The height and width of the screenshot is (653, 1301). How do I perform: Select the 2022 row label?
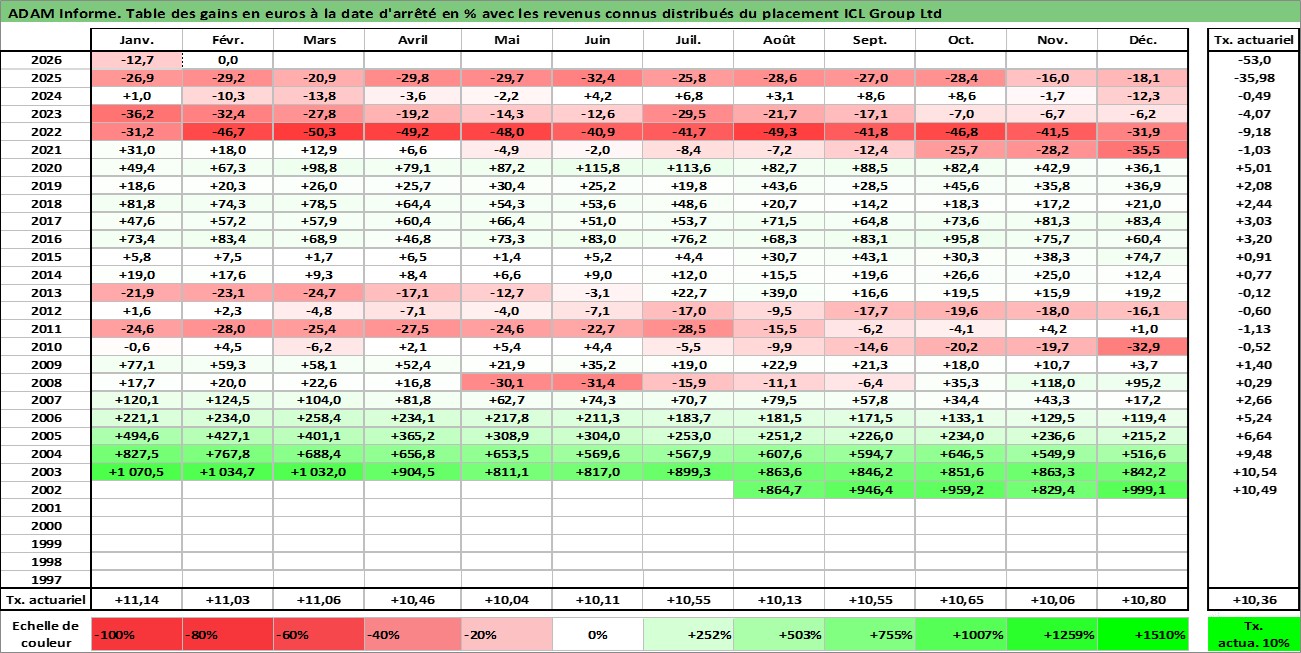pyautogui.click(x=46, y=132)
